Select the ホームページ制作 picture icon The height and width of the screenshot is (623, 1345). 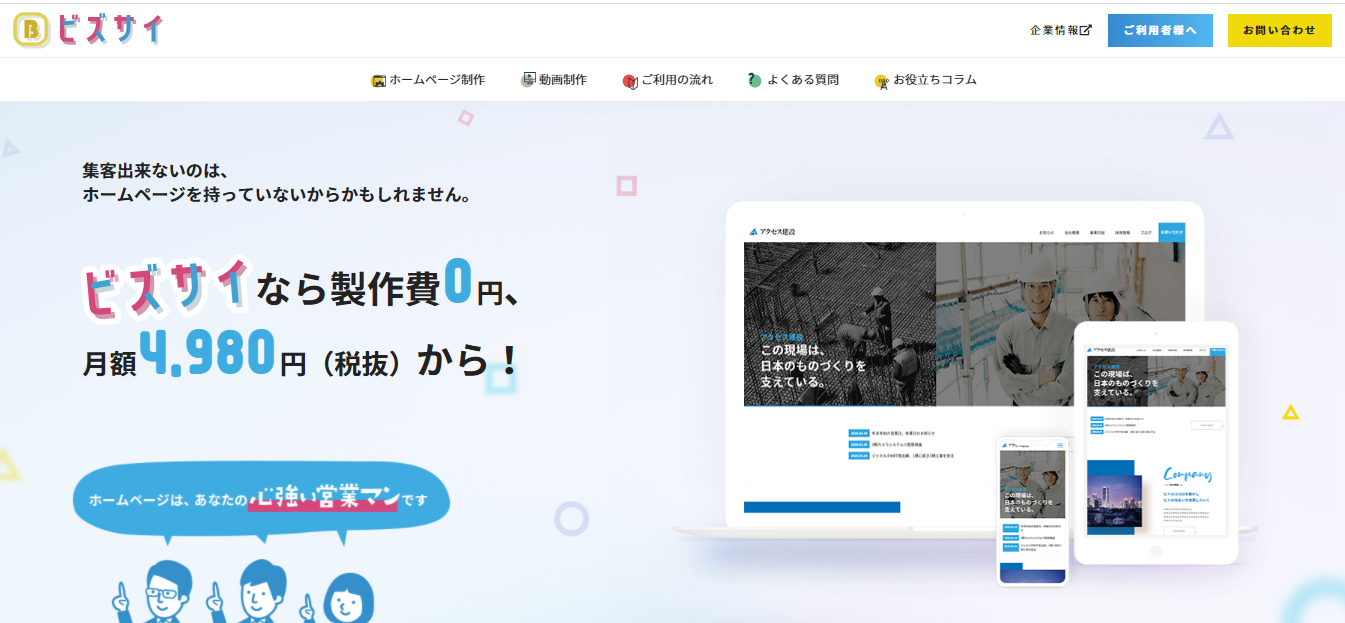[x=378, y=79]
